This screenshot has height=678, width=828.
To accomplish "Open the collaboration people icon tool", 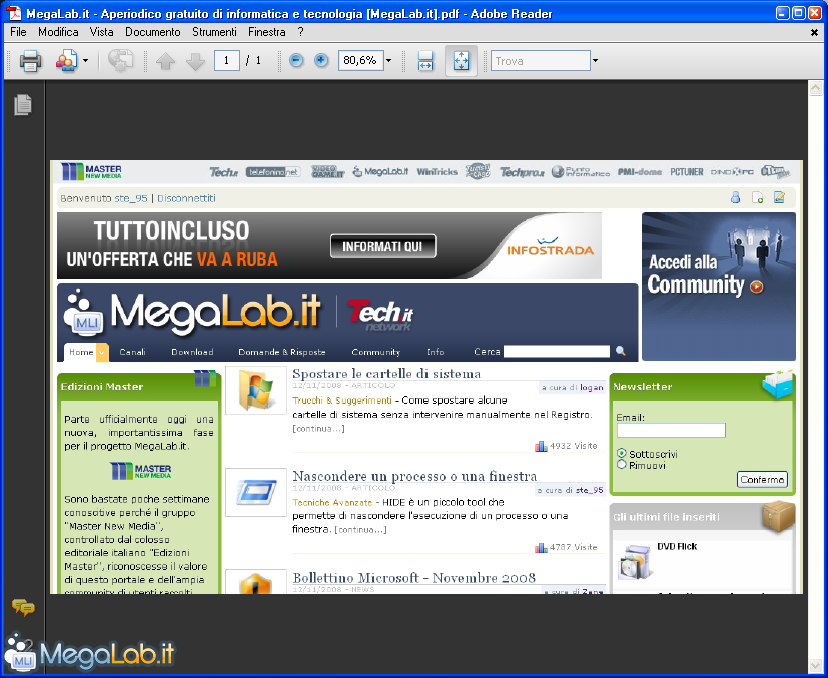I will [x=67, y=61].
